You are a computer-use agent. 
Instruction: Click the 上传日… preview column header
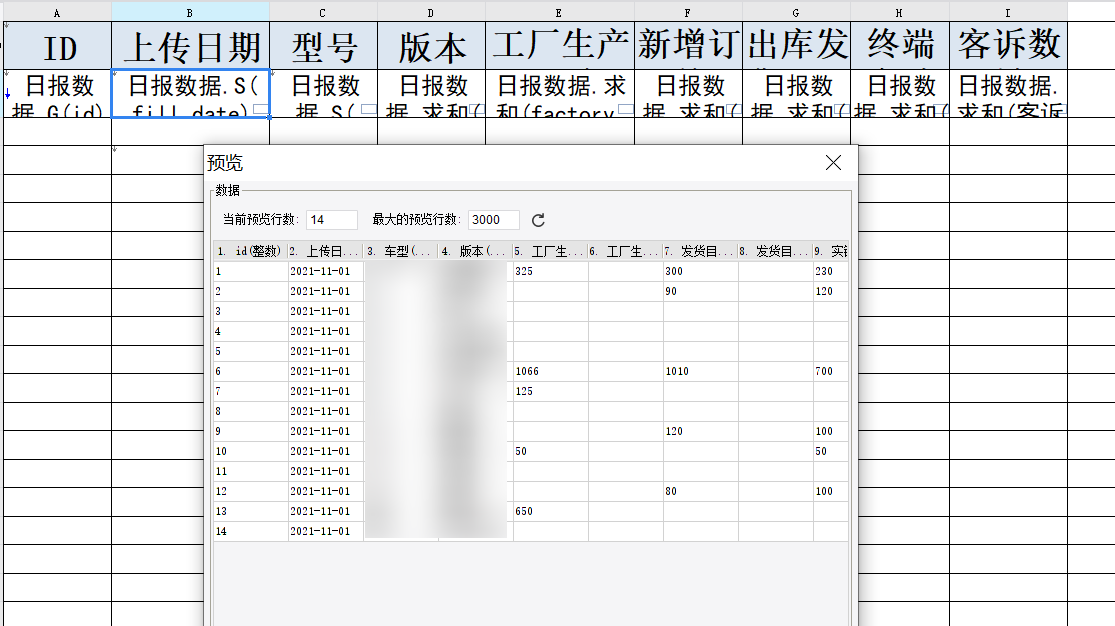pyautogui.click(x=326, y=251)
